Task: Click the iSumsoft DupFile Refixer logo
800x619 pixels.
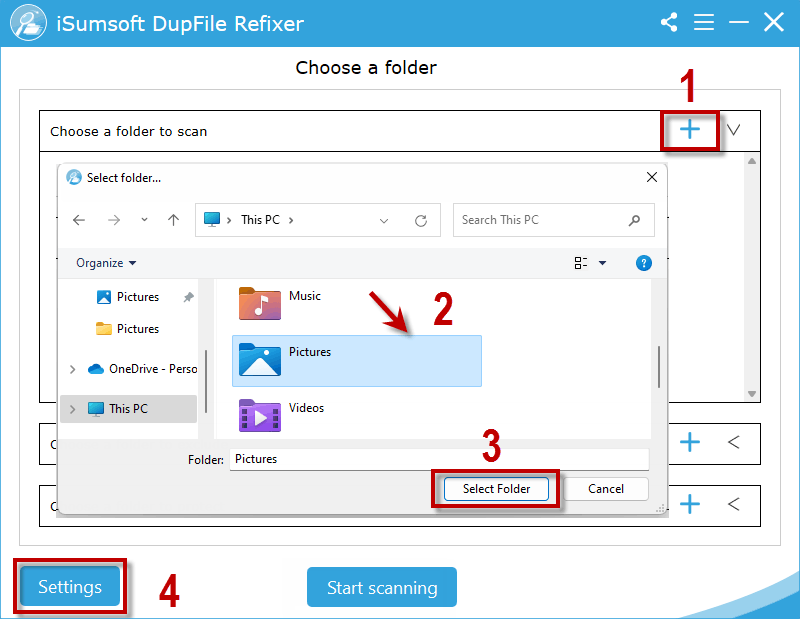Action: point(28,23)
